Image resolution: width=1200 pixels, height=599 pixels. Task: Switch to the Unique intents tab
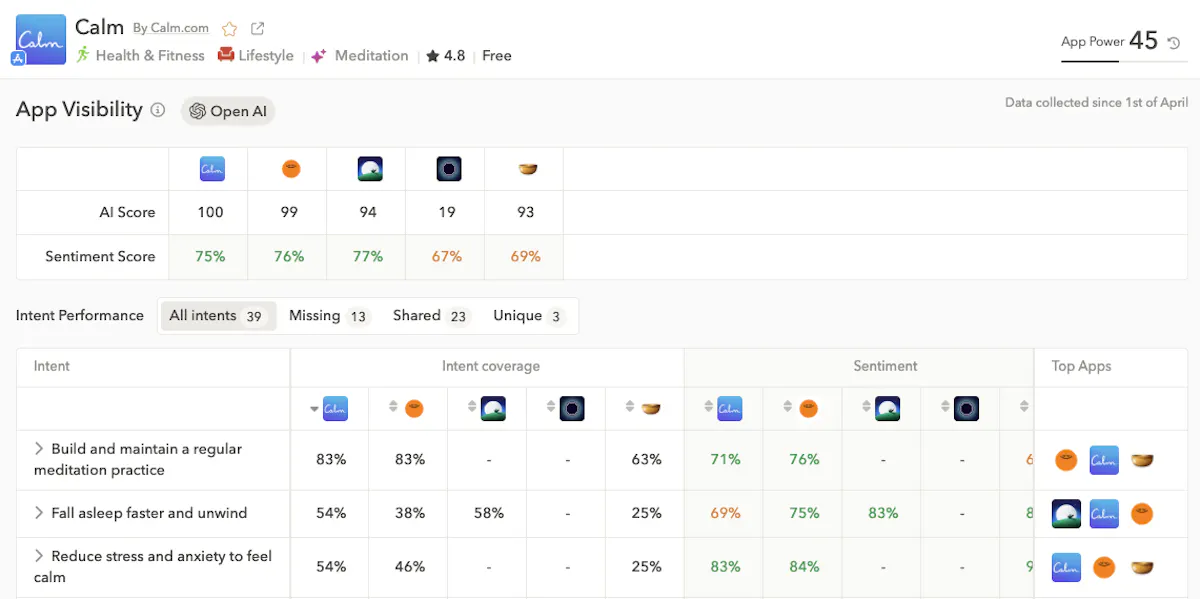tap(528, 316)
